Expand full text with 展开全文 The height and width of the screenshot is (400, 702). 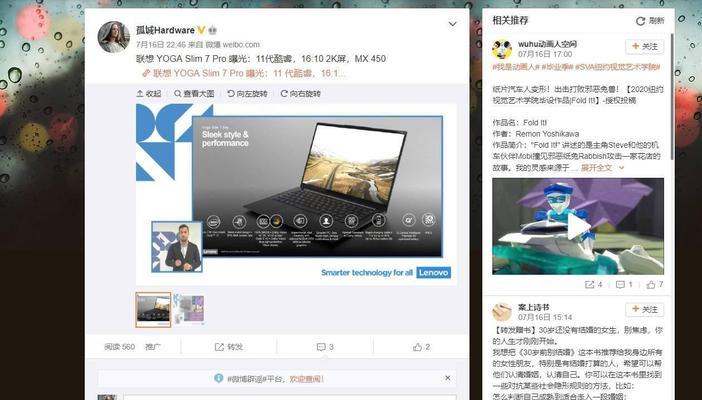click(x=602, y=168)
